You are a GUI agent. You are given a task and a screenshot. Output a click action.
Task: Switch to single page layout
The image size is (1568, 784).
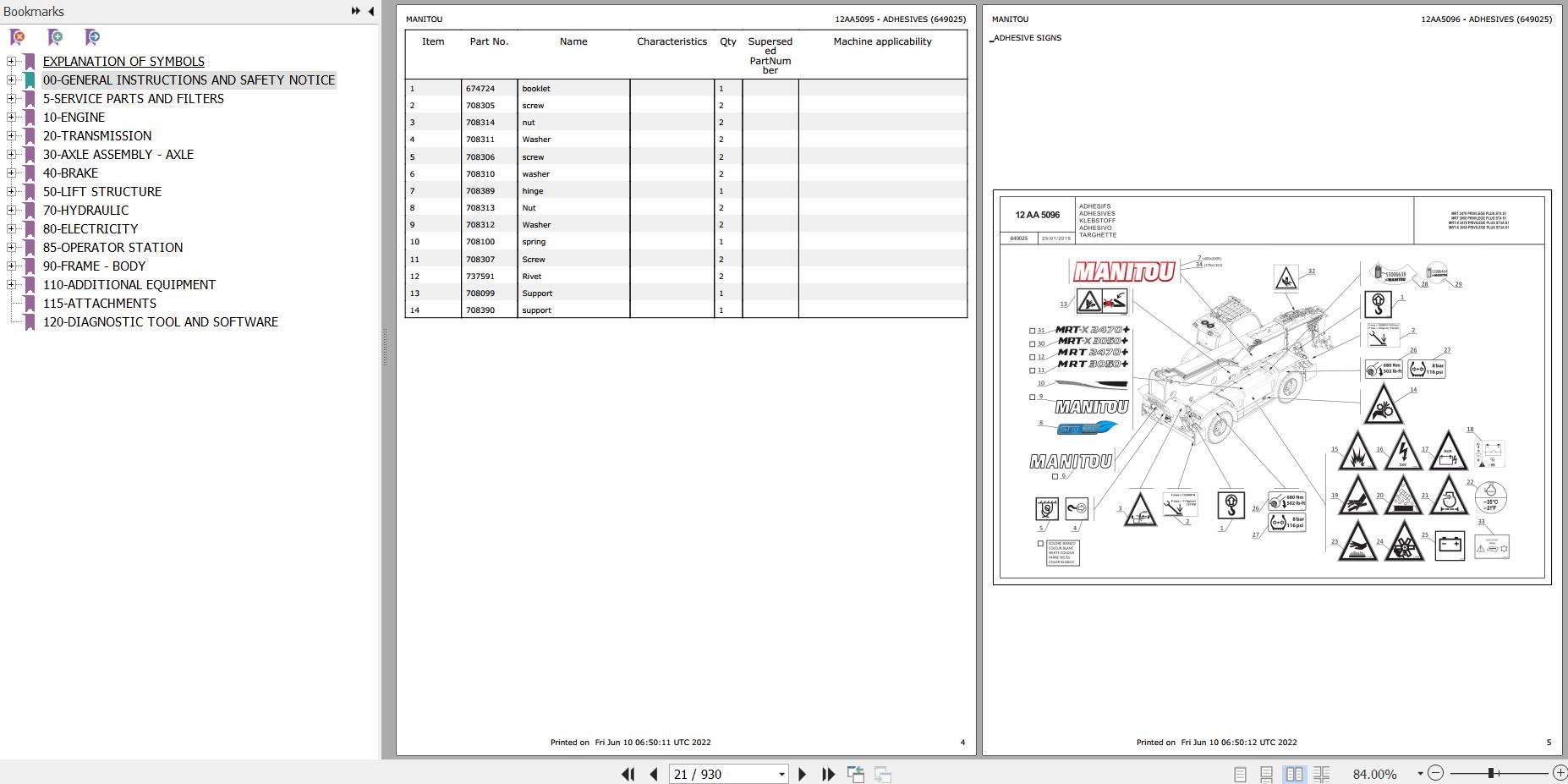pyautogui.click(x=1240, y=774)
